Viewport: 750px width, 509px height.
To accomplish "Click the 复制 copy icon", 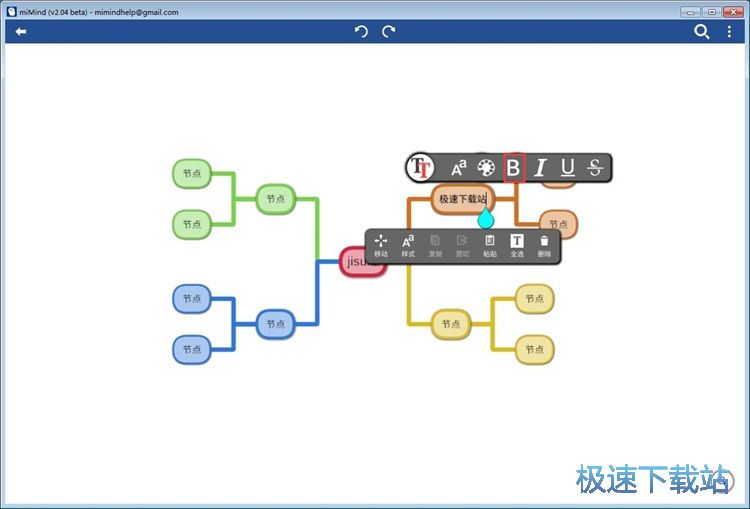I will point(435,246).
